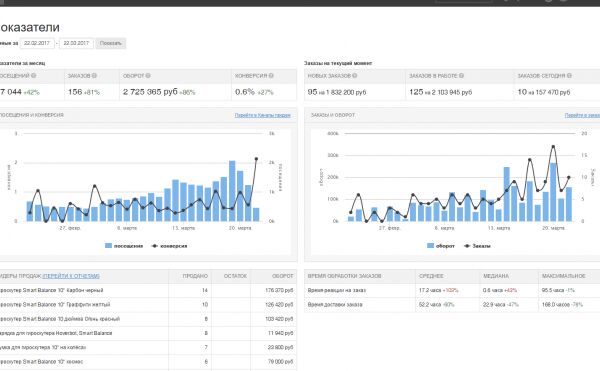Select the Hoverbot, Smart Balance charger row
The image size is (600, 371).
click(x=148, y=333)
